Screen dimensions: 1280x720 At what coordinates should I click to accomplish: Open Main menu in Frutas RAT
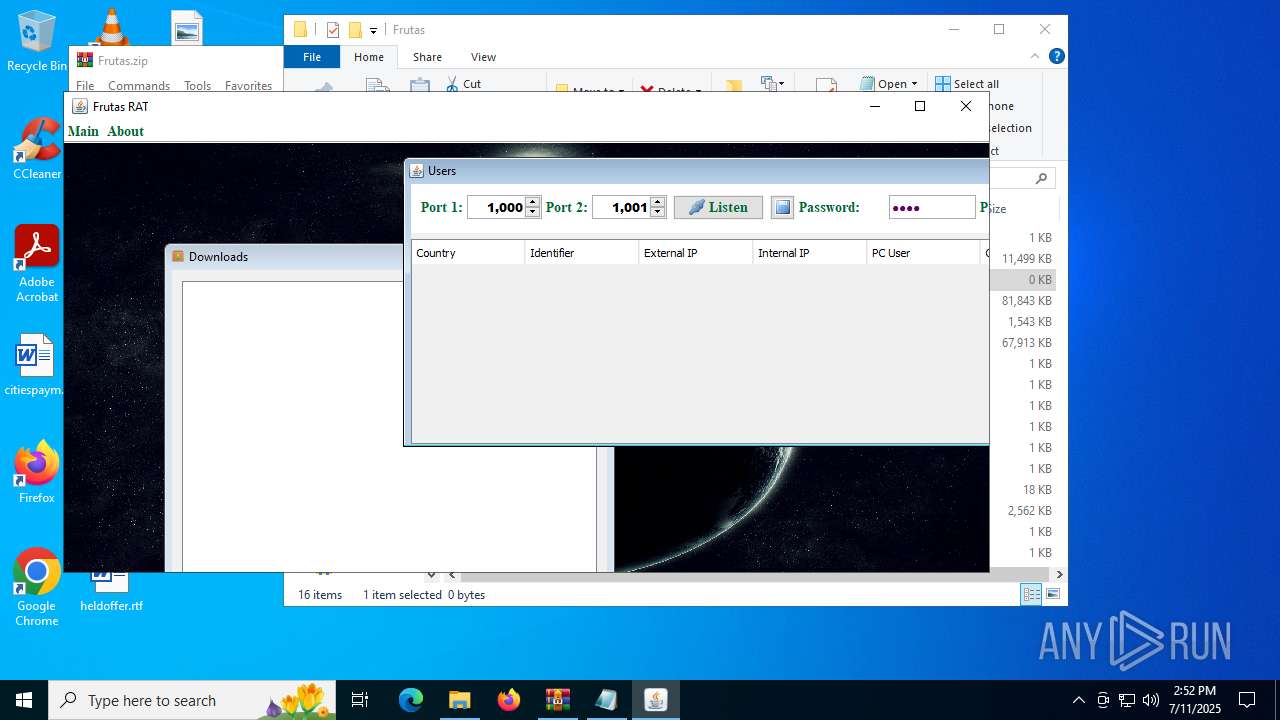click(83, 131)
